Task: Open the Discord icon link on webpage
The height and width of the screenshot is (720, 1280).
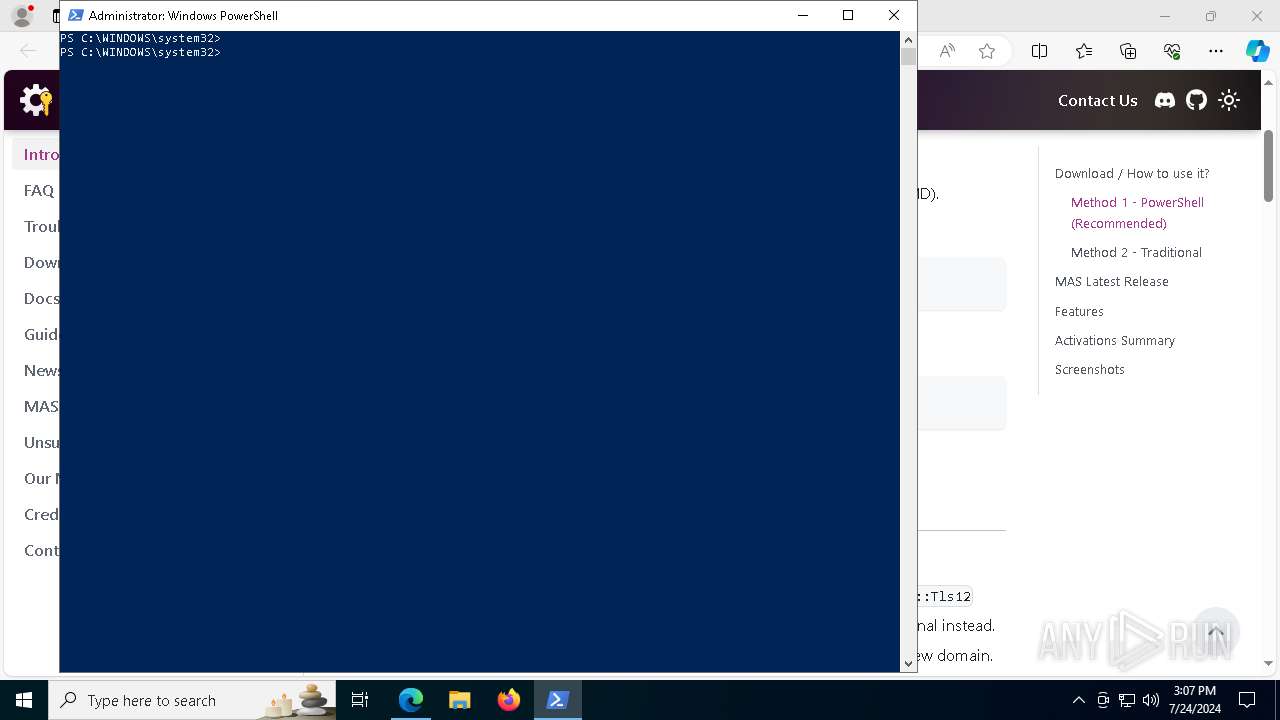Action: tap(1165, 100)
